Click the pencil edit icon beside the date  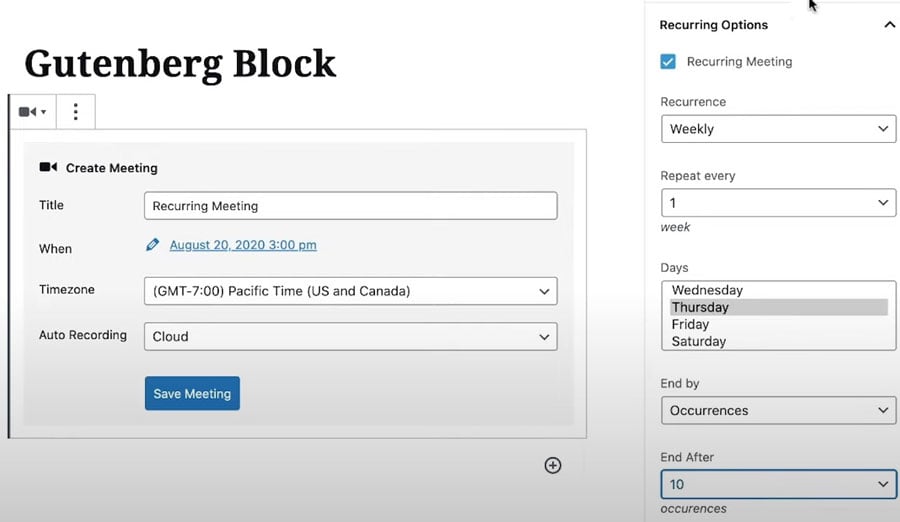pyautogui.click(x=152, y=245)
